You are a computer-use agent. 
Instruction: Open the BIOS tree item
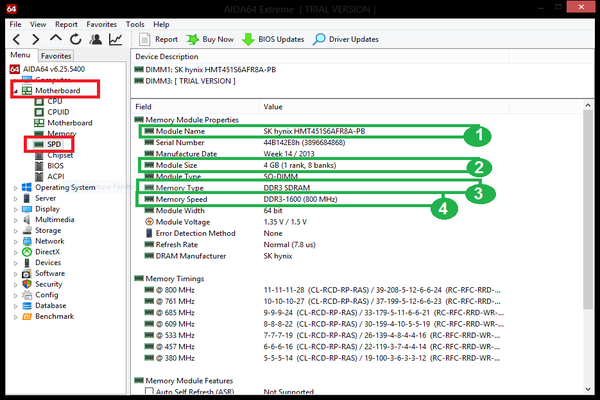pyautogui.click(x=55, y=166)
